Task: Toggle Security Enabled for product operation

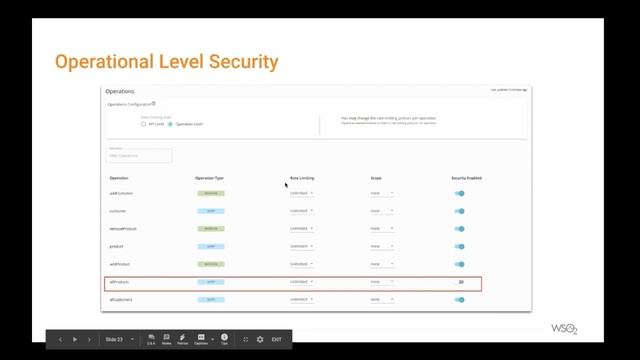Action: point(460,247)
